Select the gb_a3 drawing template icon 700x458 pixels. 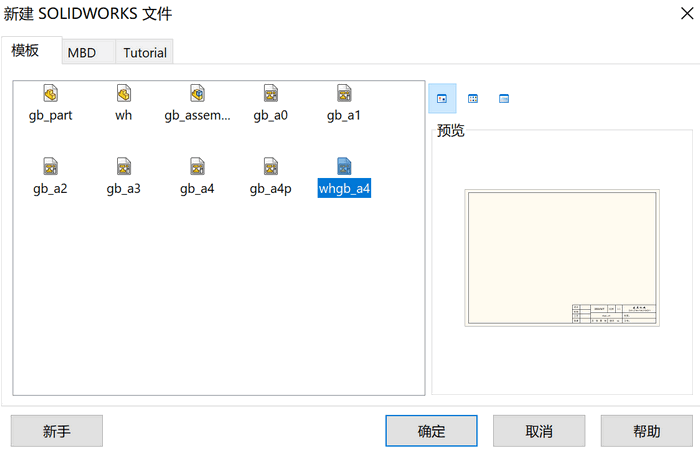click(124, 167)
